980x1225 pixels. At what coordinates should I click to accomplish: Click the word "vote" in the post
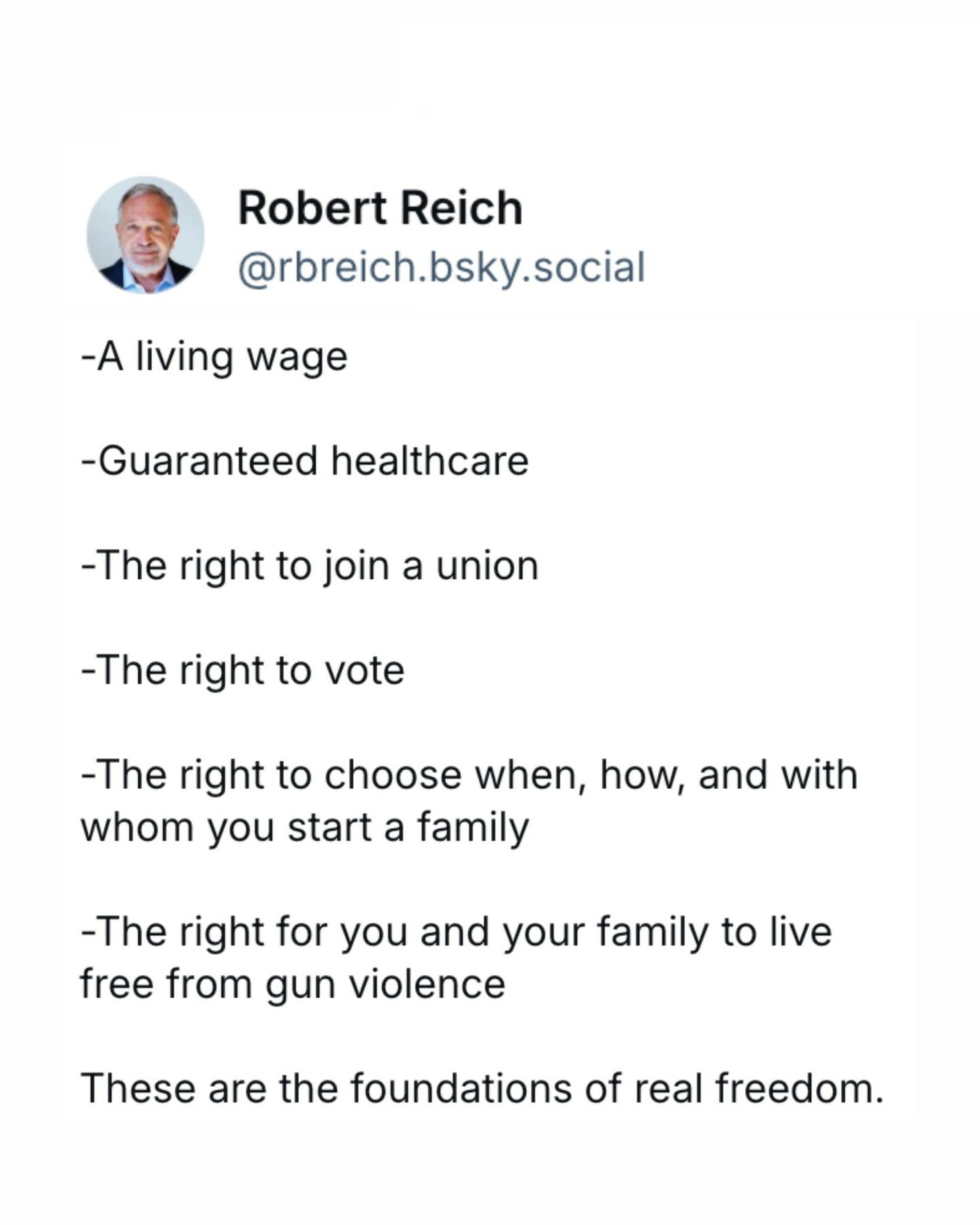point(364,670)
